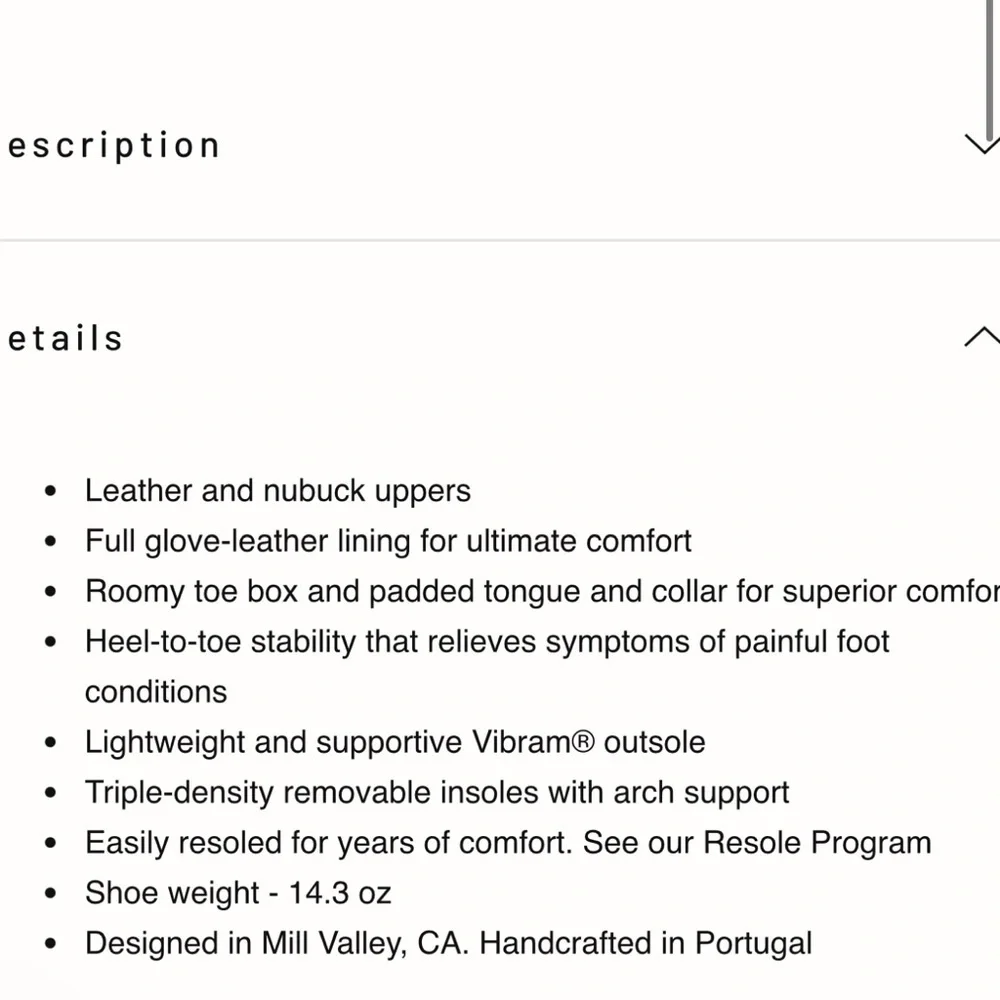Click the 'Leather and nubuck uppers' bullet text
This screenshot has height=1000, width=1000.
coord(277,491)
